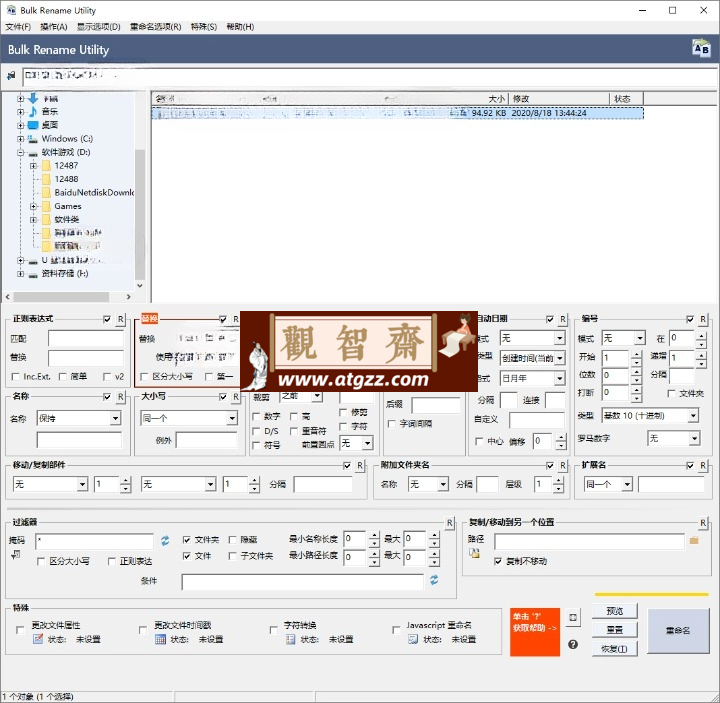Open the 特殊(S) menu

(x=203, y=27)
